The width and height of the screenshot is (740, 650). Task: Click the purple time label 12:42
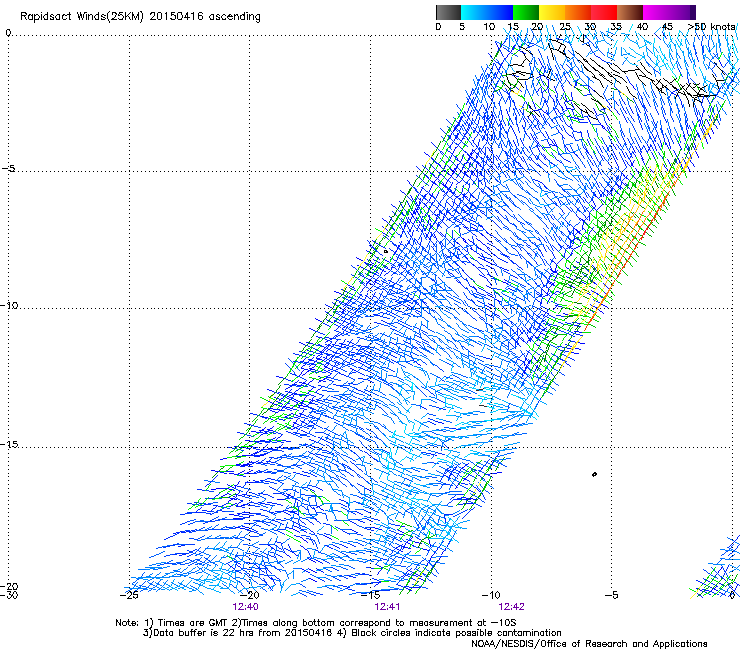[x=512, y=607]
